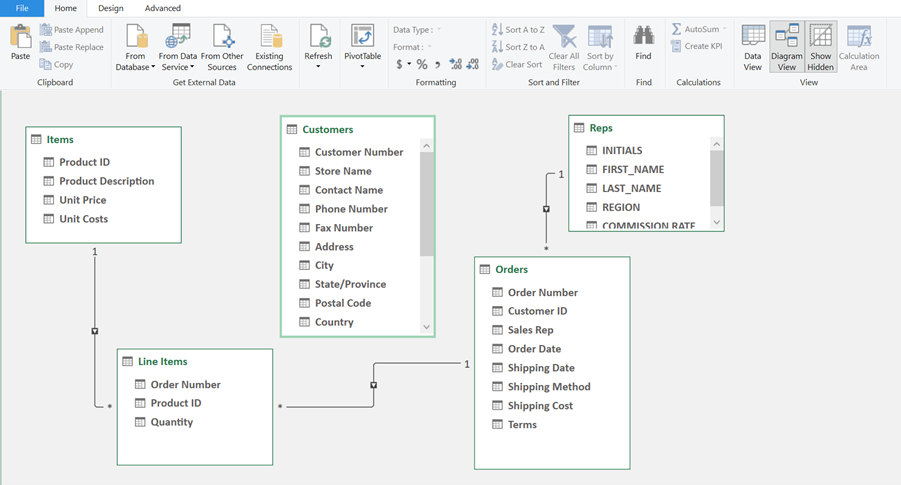Open the Calculation Area icon
This screenshot has width=901, height=485.
858,40
